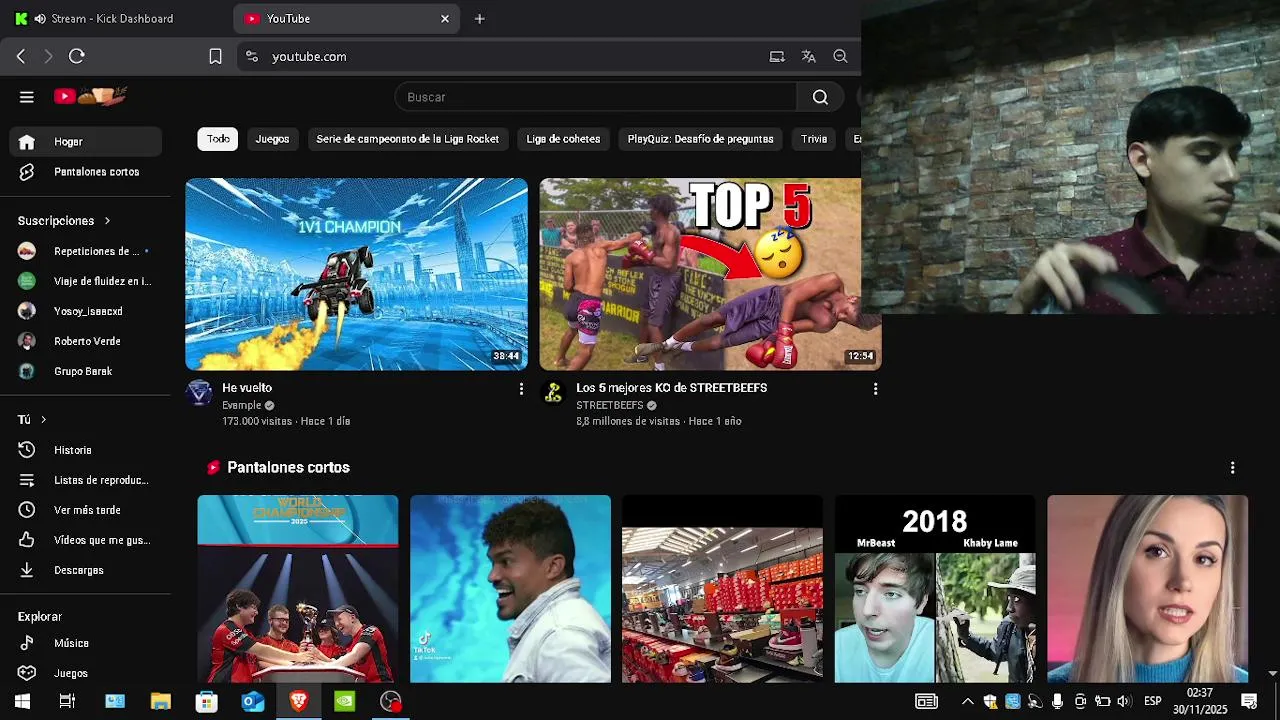Open Los 5 mejores KO title

click(x=671, y=388)
